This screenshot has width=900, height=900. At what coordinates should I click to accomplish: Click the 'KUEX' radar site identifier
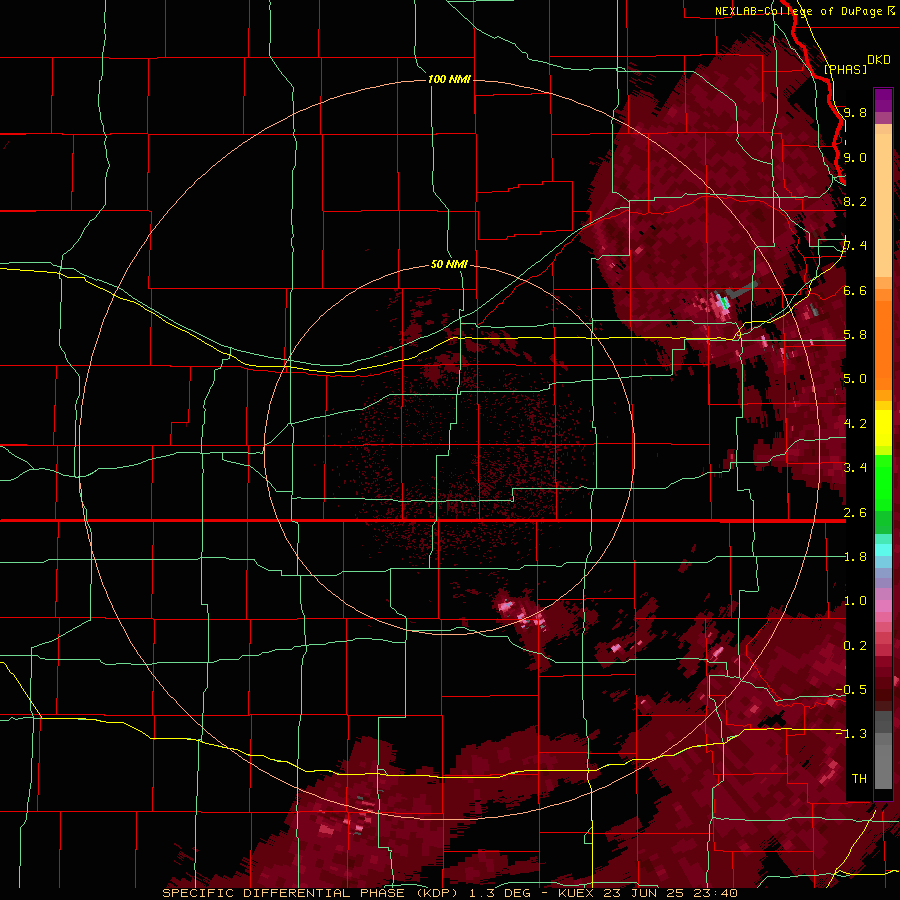pos(575,893)
